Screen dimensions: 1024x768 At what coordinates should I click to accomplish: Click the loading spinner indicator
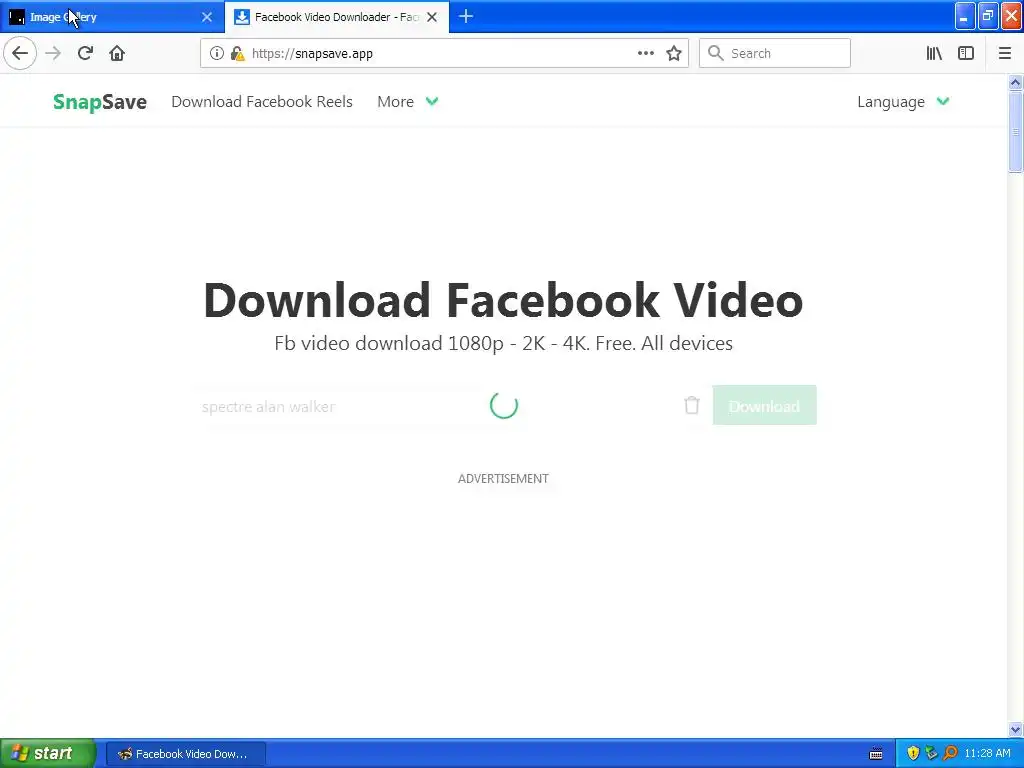(x=504, y=406)
